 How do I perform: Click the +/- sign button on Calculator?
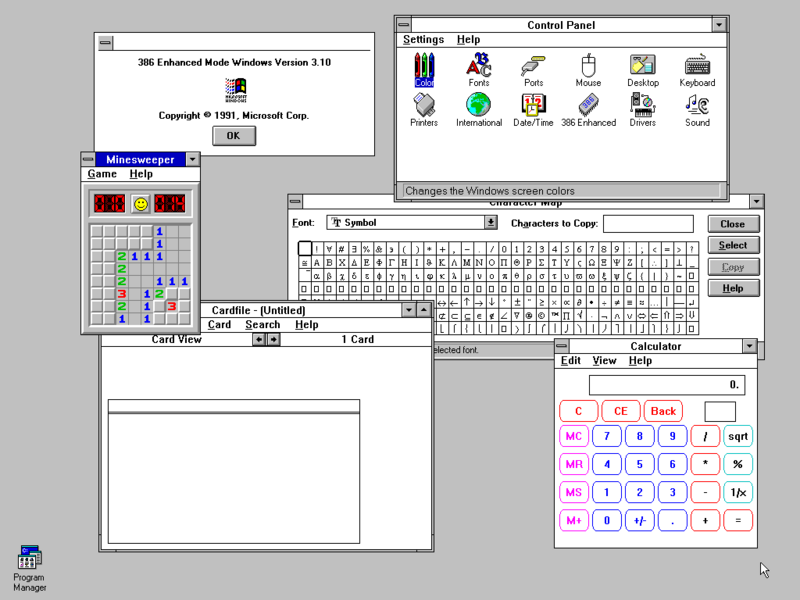pos(639,520)
